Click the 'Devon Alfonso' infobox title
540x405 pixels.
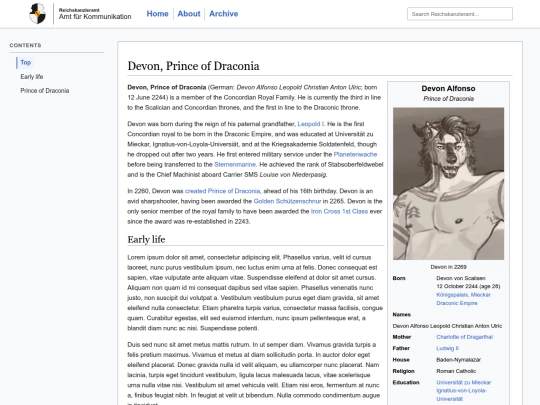tap(448, 89)
